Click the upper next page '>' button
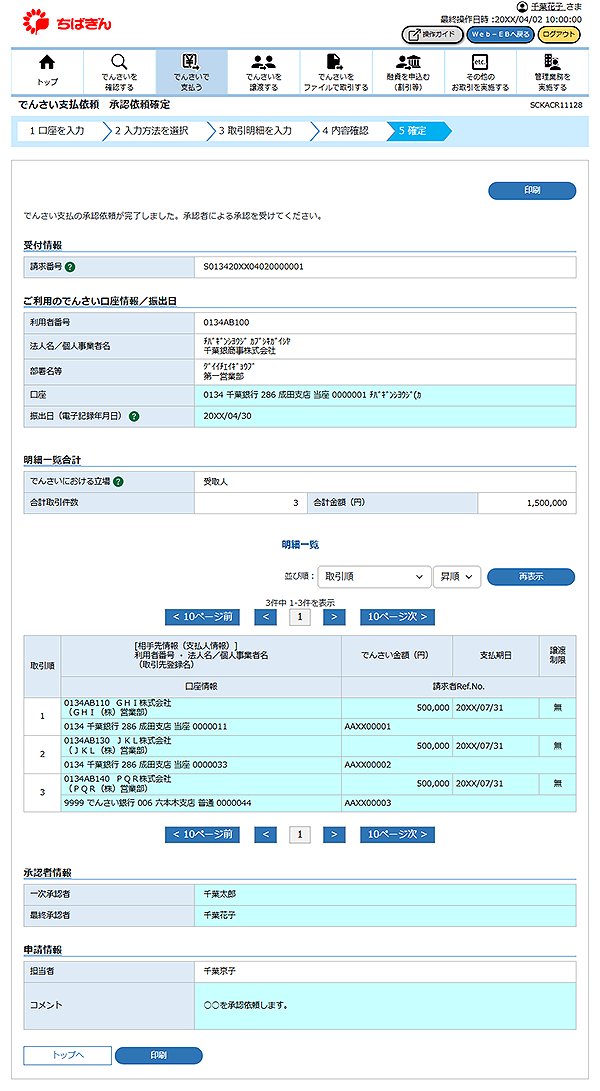 tap(334, 617)
